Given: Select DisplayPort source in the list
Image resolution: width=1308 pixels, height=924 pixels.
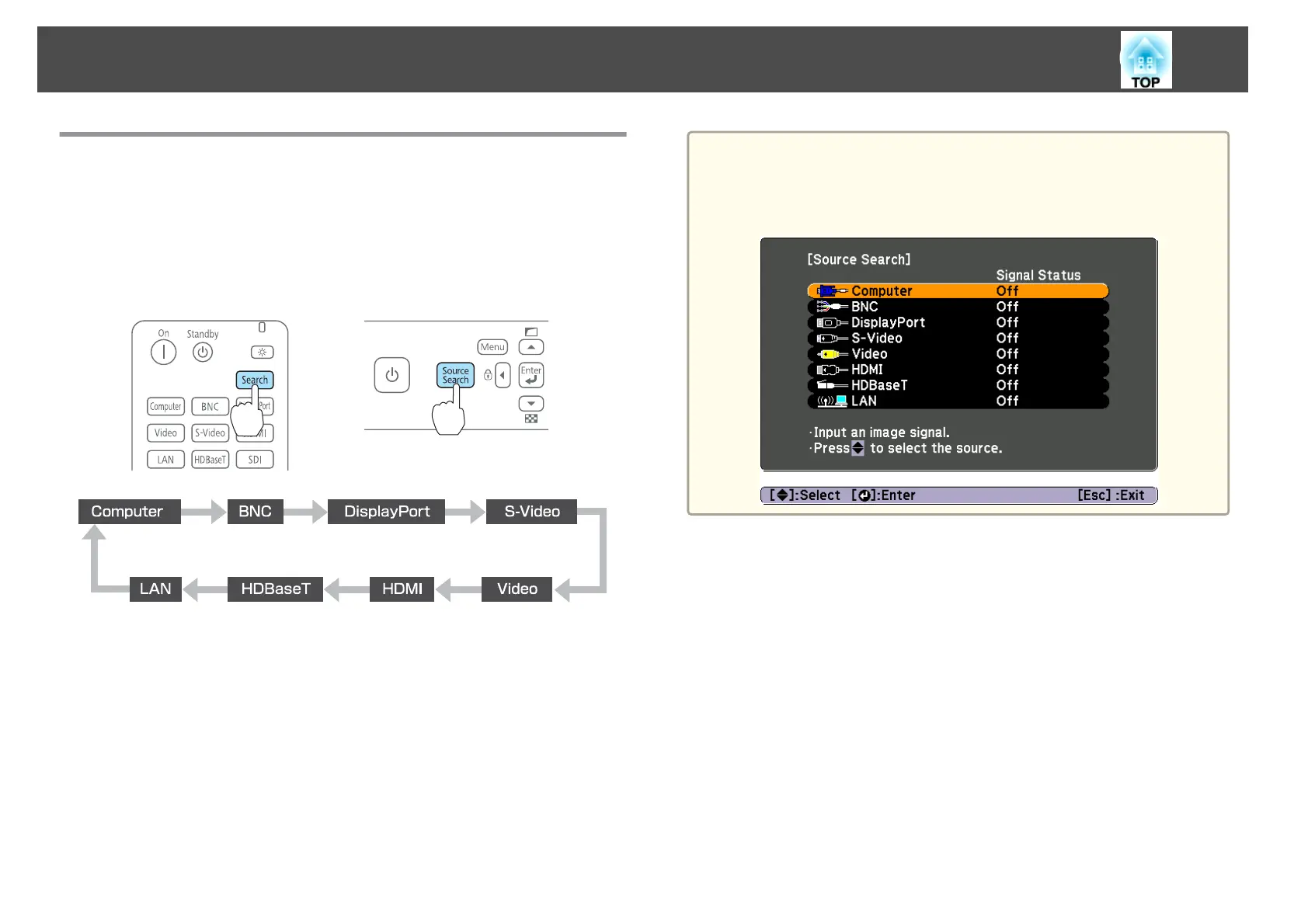Looking at the screenshot, I should pyautogui.click(x=958, y=322).
